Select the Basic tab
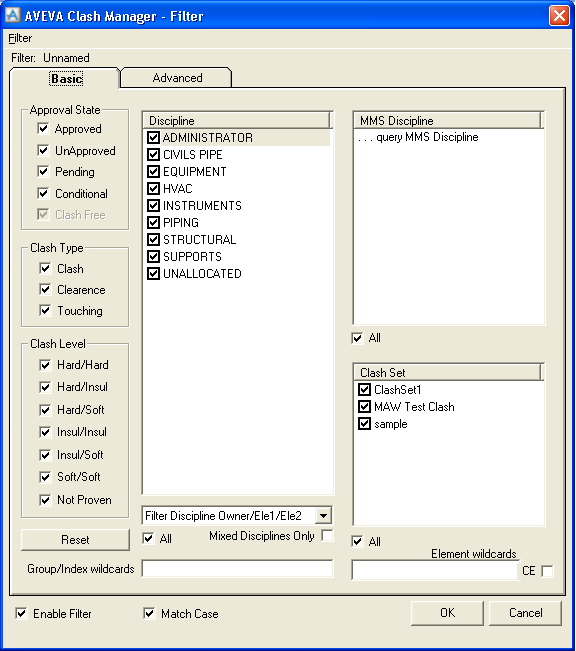This screenshot has width=576, height=651. point(66,78)
